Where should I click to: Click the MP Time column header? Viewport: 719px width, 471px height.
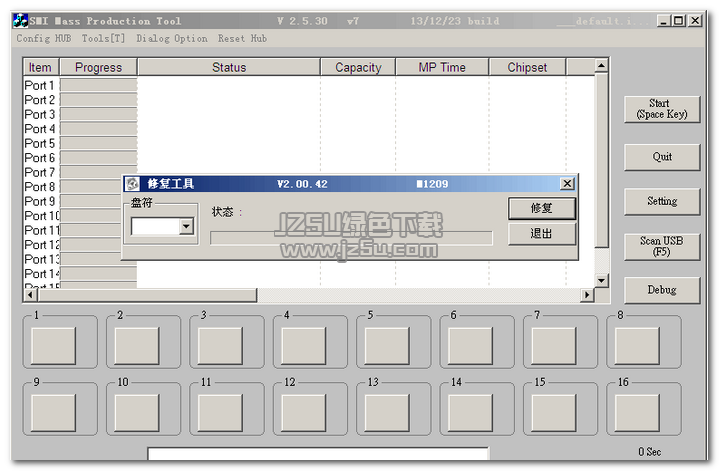click(442, 67)
